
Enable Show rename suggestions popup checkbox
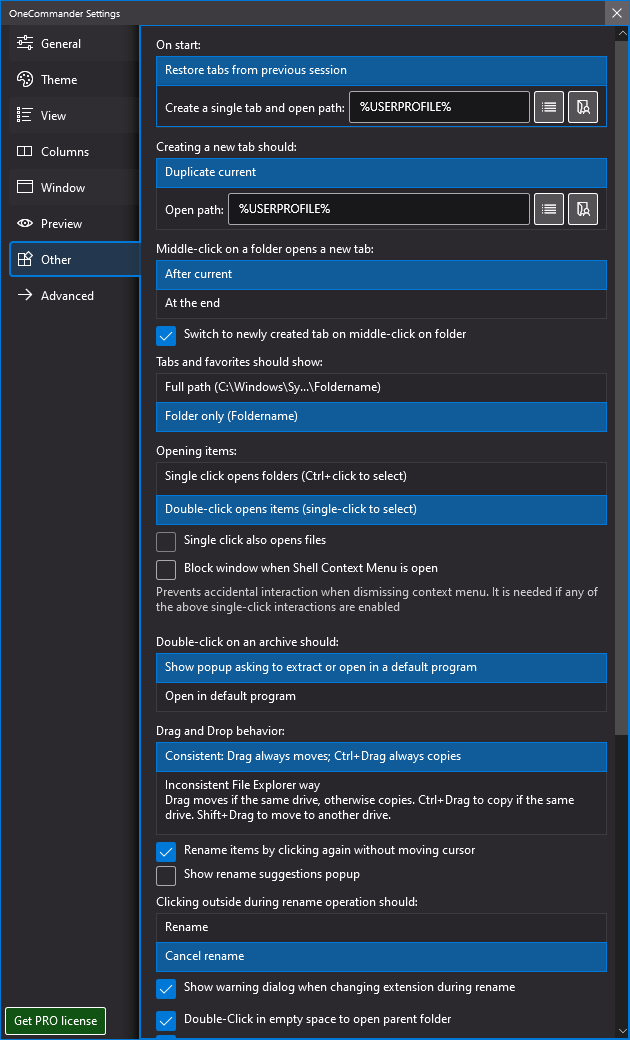(x=166, y=875)
